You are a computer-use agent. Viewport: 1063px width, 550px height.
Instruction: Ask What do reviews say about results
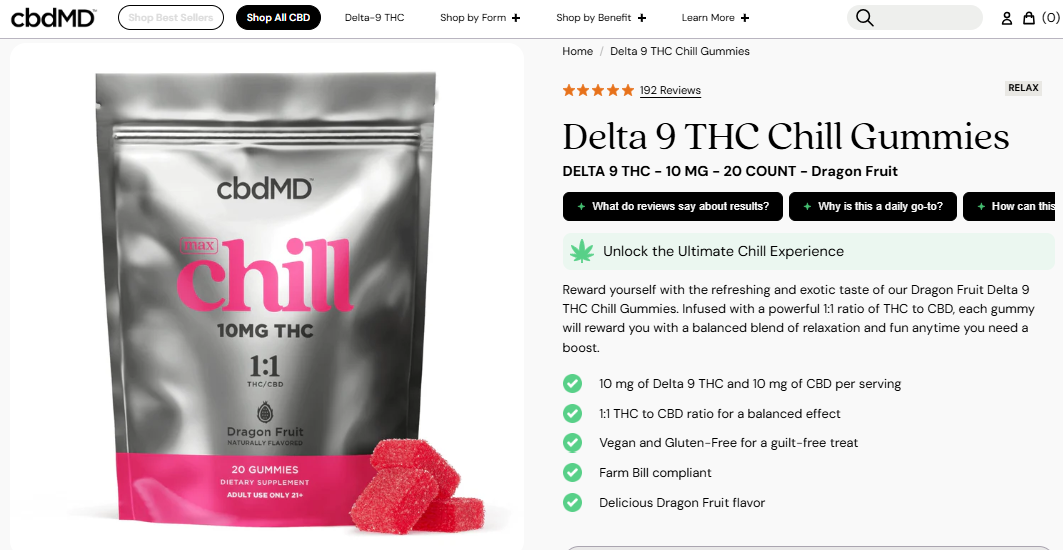[x=673, y=206]
